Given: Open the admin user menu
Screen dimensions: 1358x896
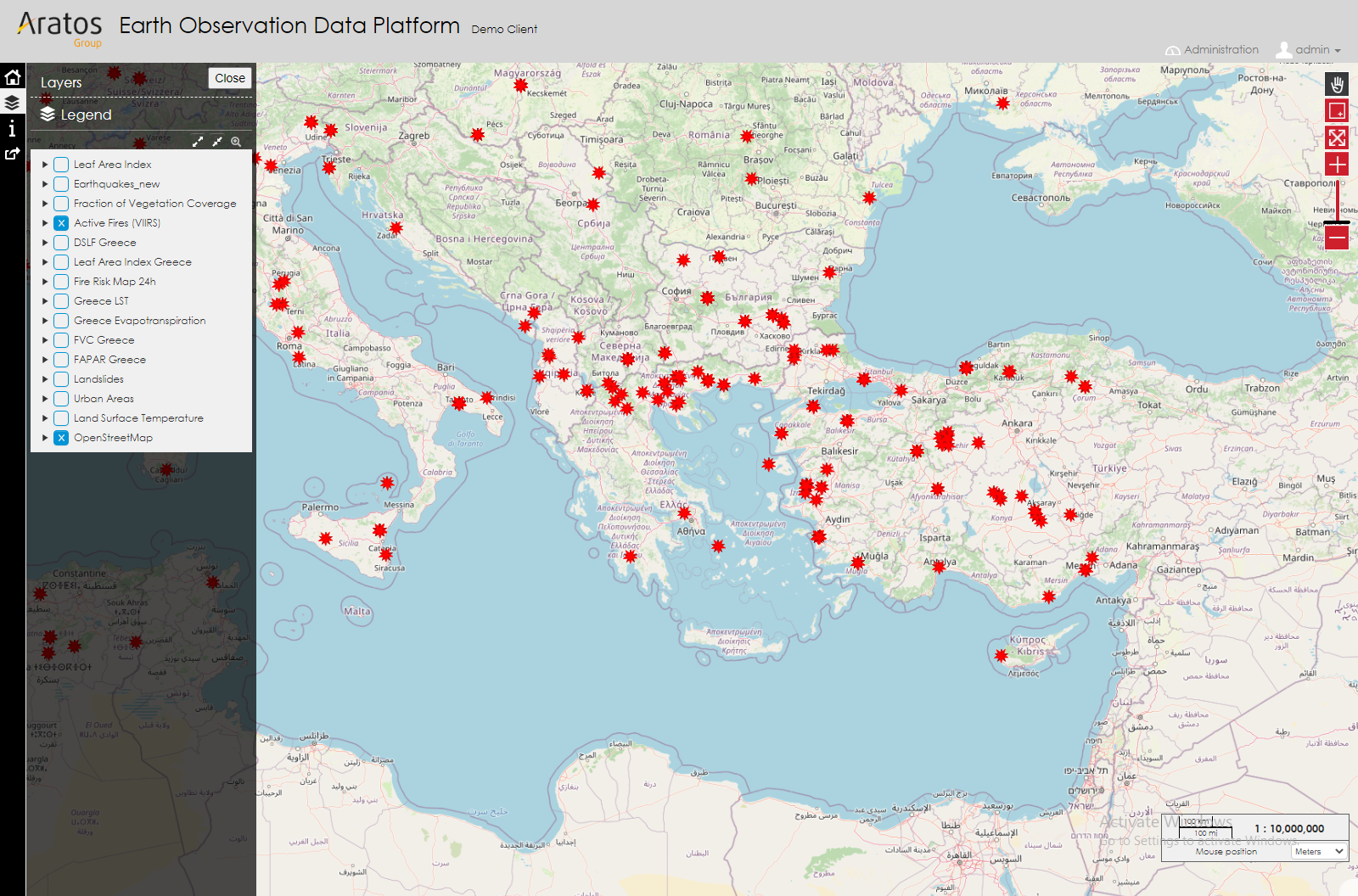Looking at the screenshot, I should [x=1310, y=50].
